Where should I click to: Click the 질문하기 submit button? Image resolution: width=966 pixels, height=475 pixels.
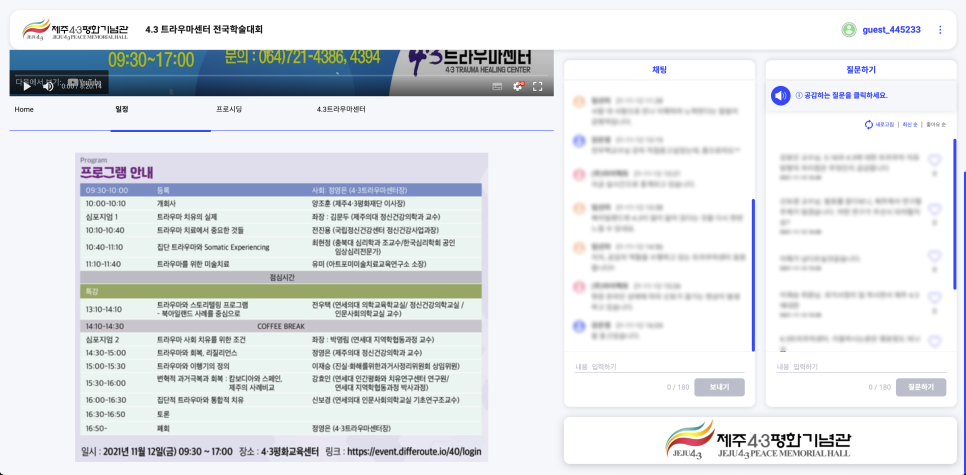920,387
